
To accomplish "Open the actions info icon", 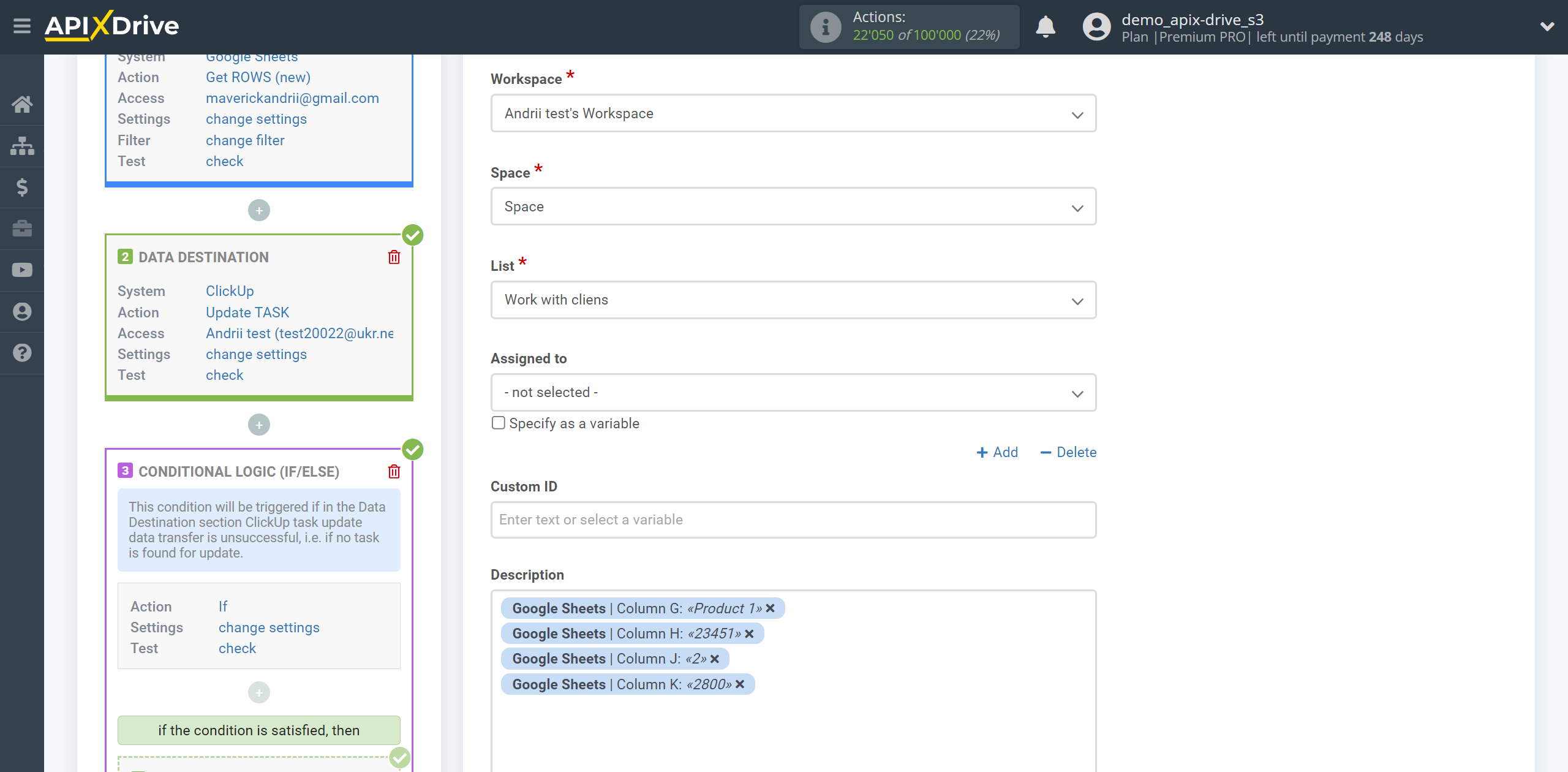I will (x=825, y=27).
